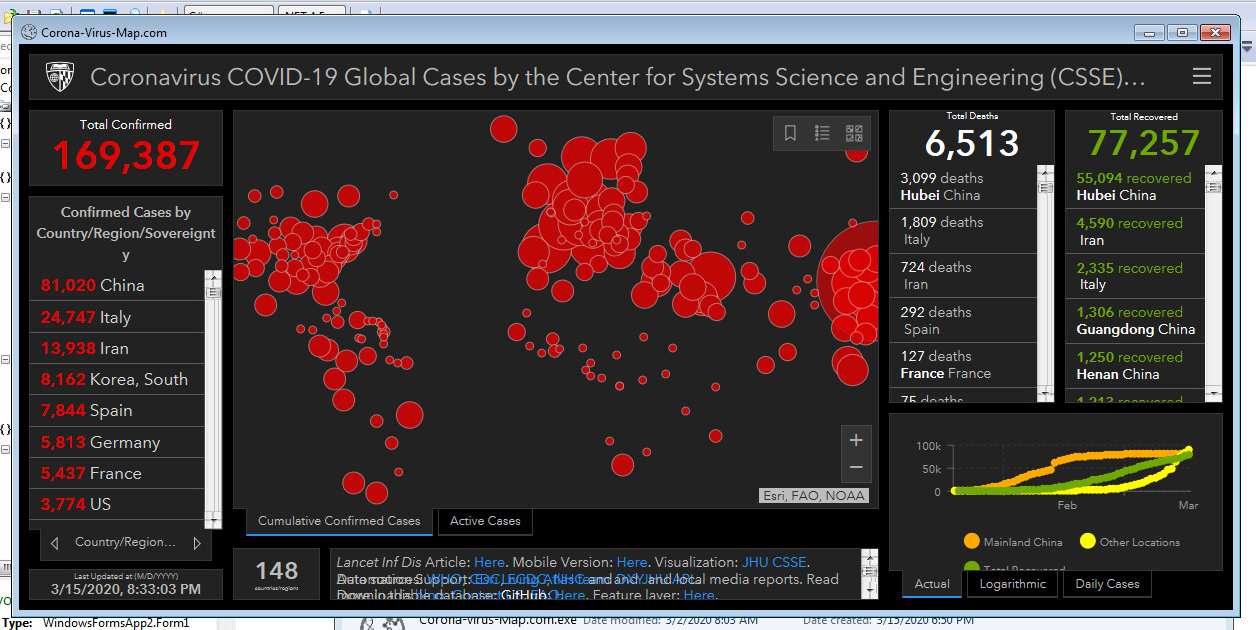
Task: Open the map bookmarks icon
Action: 790,133
